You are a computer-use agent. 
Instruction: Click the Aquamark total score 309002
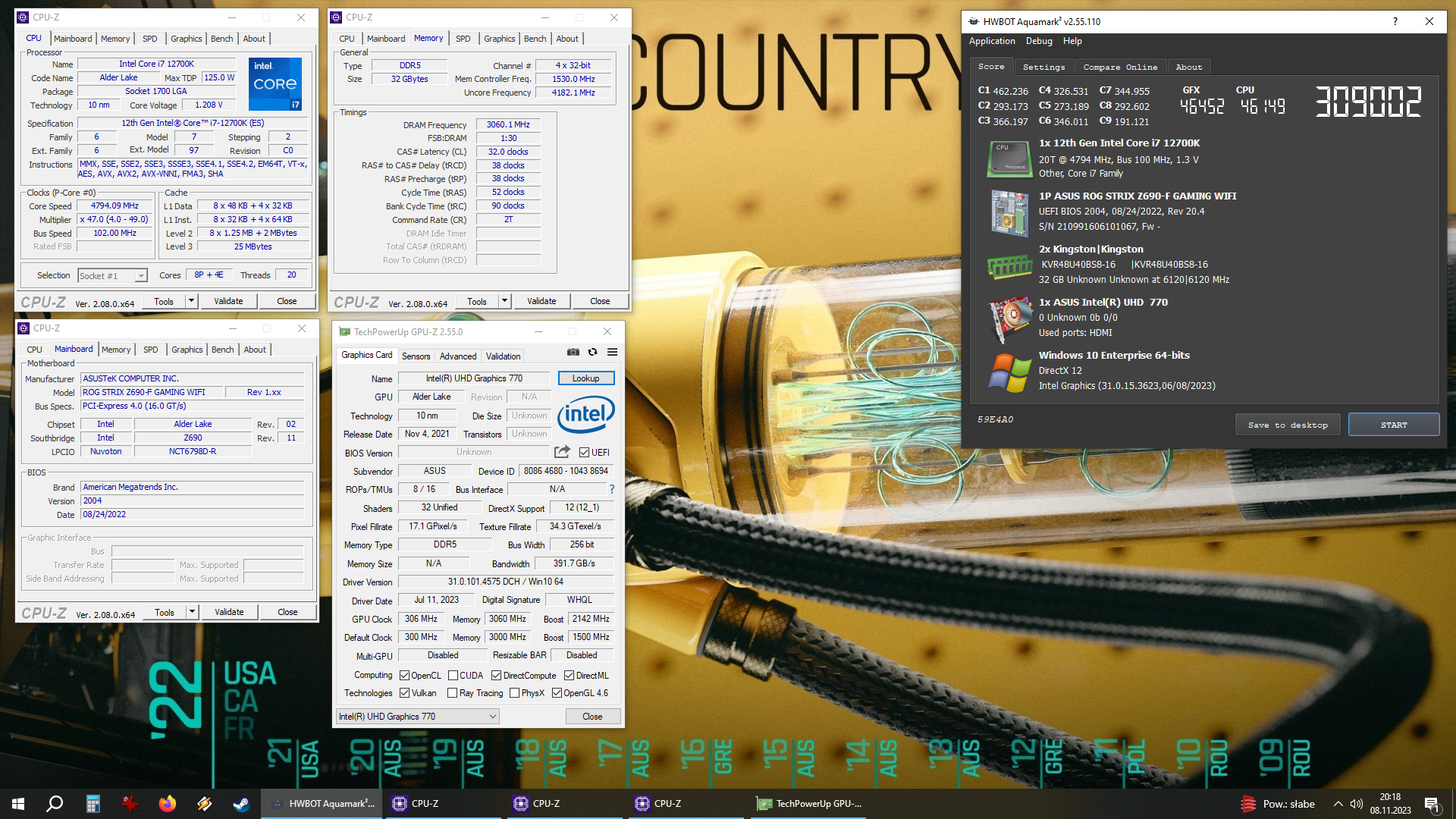click(1368, 102)
